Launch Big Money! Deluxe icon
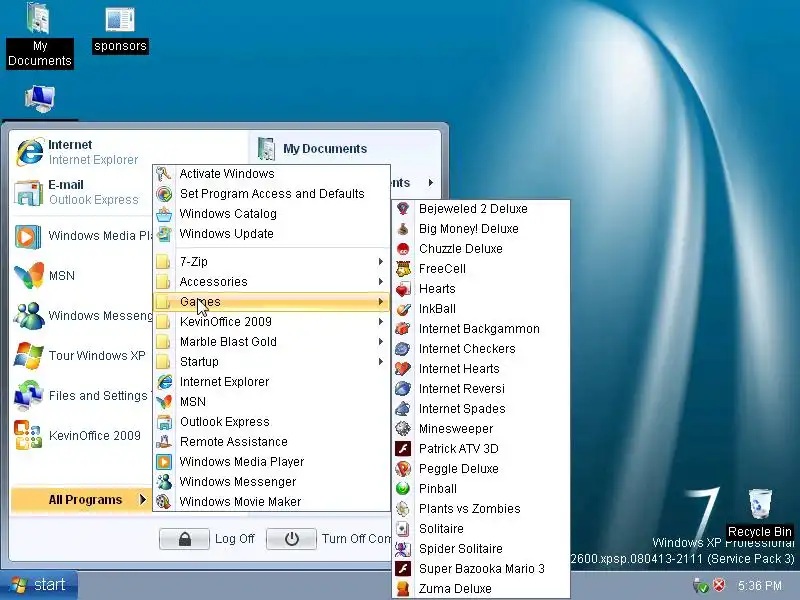 tap(403, 229)
